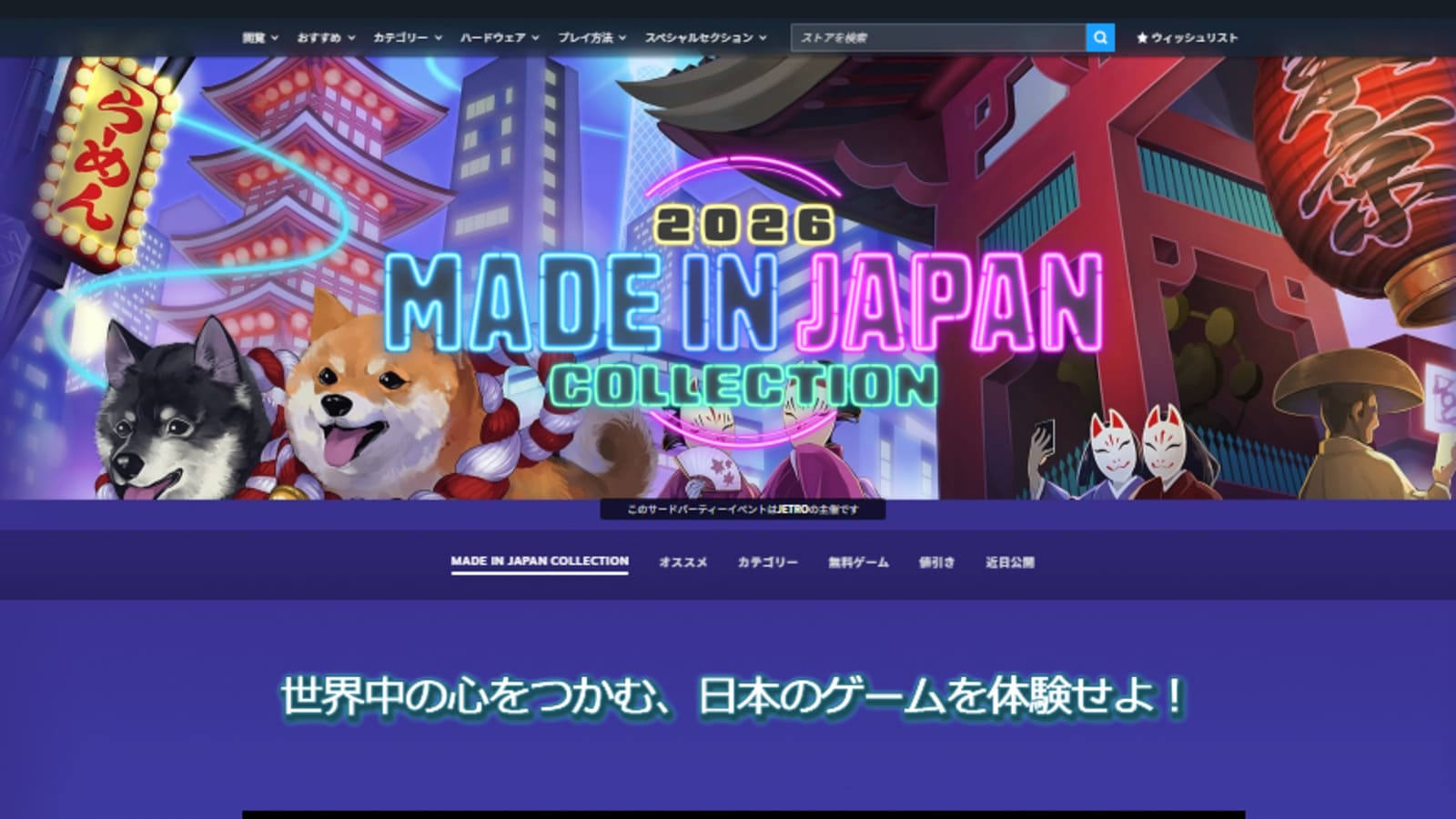1456x819 pixels.
Task: Focus the ストアを検索 search field
Action: [937, 38]
